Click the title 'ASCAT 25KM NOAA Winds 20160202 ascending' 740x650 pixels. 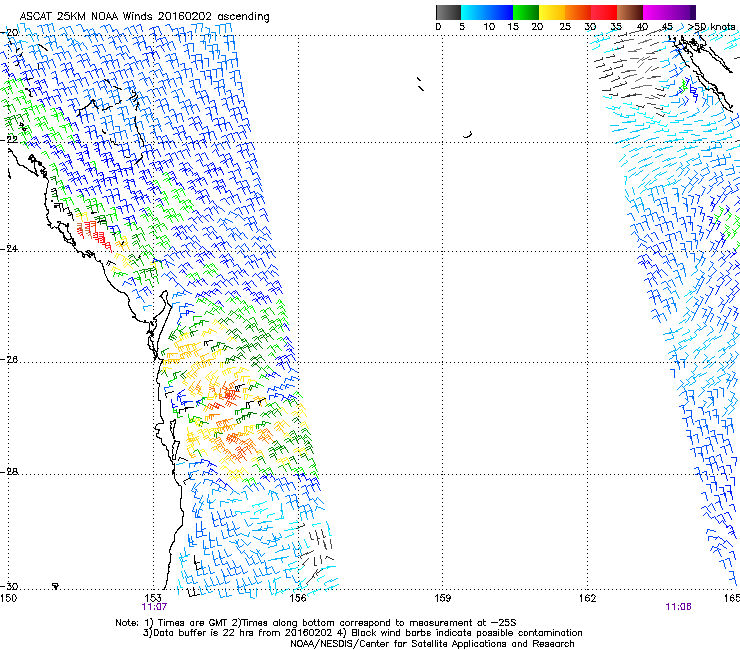[144, 17]
